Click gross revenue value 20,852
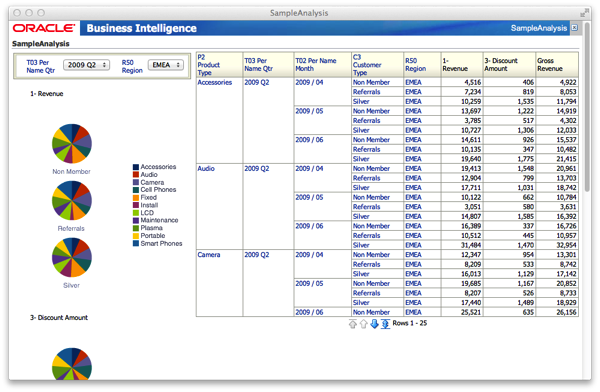The width and height of the screenshot is (600, 392). [566, 283]
